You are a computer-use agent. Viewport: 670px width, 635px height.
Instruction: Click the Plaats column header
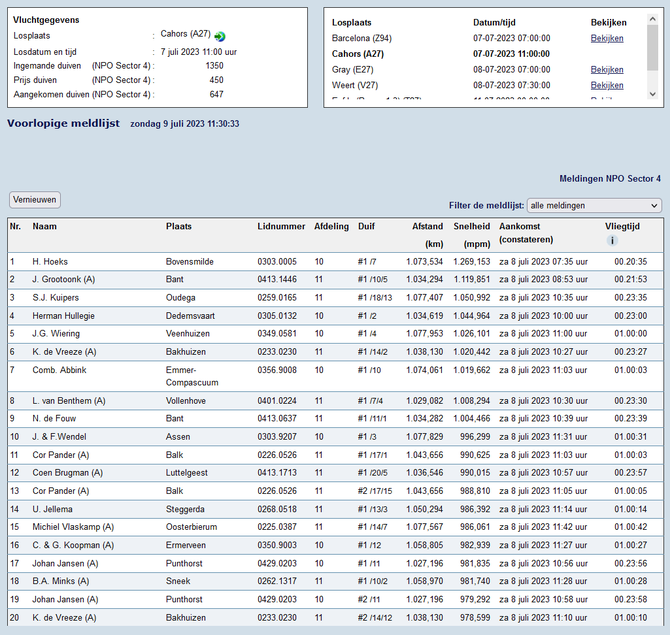point(179,226)
